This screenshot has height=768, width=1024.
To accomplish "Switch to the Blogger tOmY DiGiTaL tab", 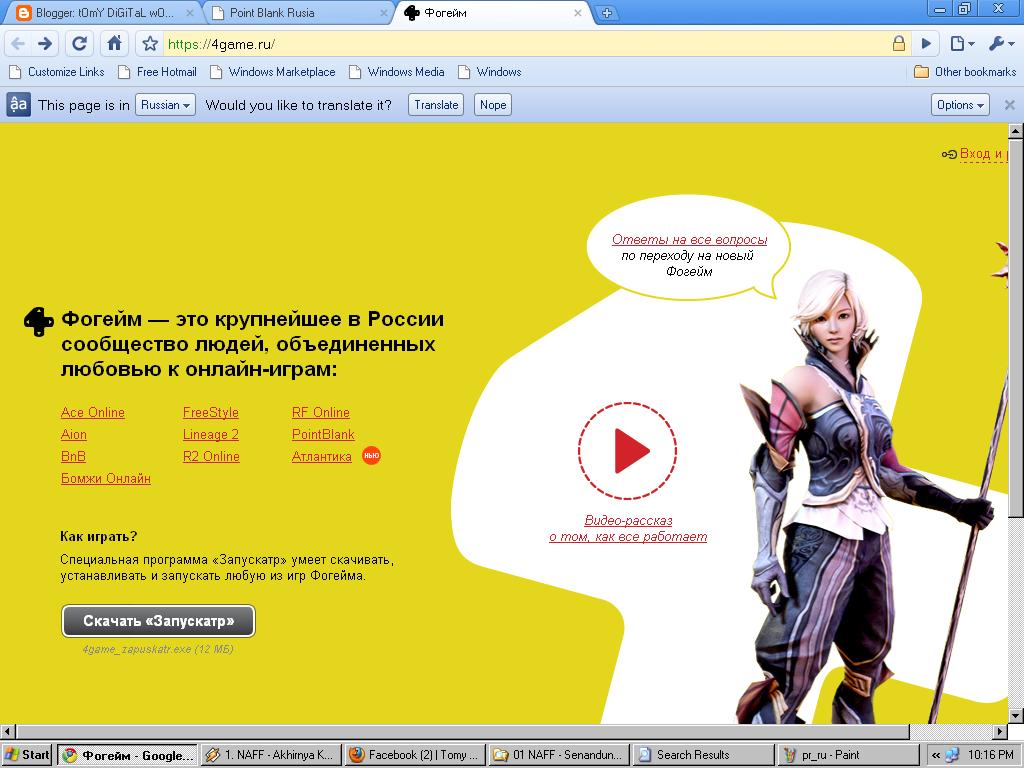I will coord(103,13).
